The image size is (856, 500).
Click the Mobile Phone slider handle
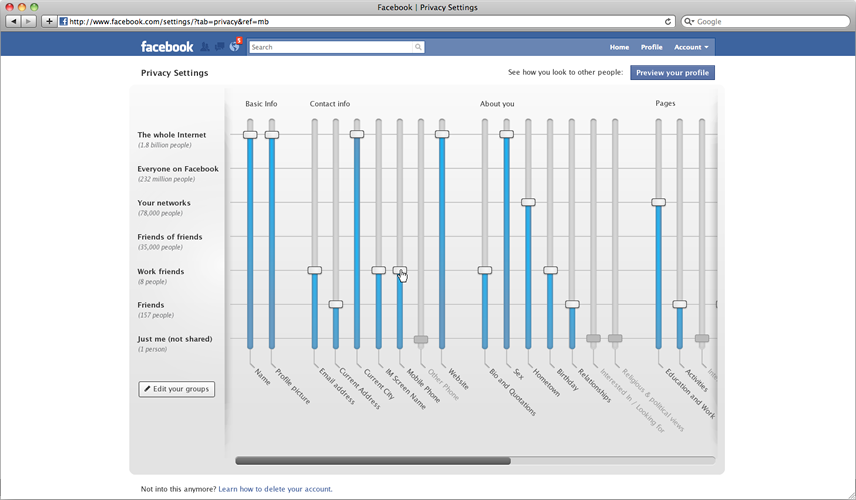400,270
